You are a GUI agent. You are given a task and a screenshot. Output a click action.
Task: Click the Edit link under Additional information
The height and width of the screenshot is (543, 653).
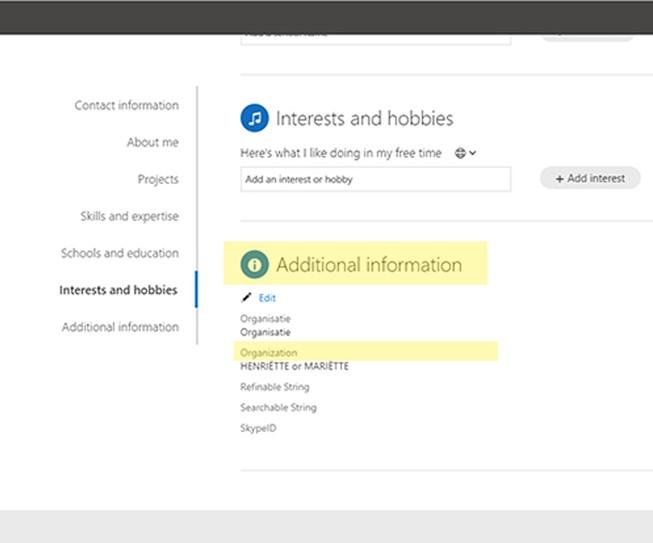click(267, 298)
